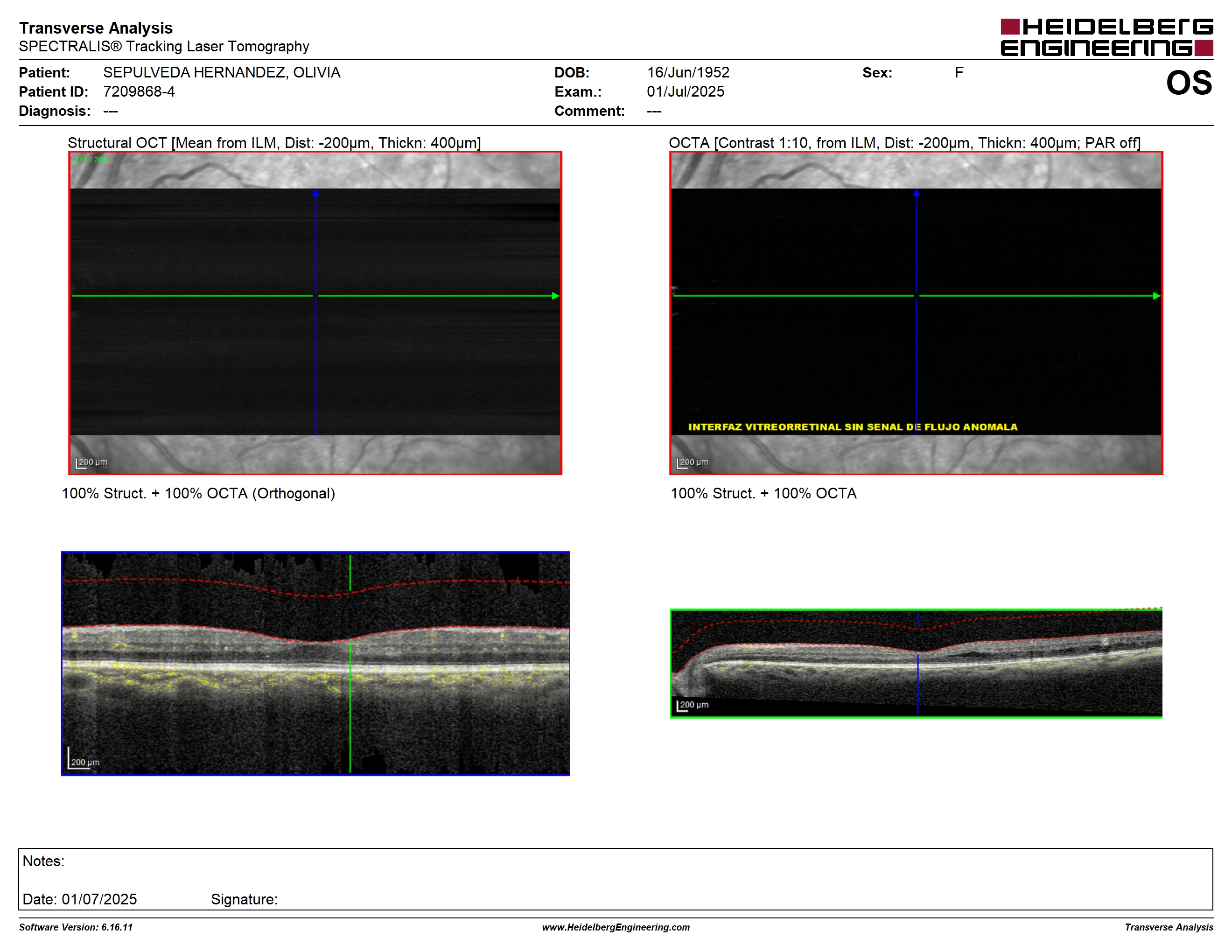The width and height of the screenshot is (1232, 952).
Task: Click the Transverse Analysis footer label
Action: tap(1169, 927)
